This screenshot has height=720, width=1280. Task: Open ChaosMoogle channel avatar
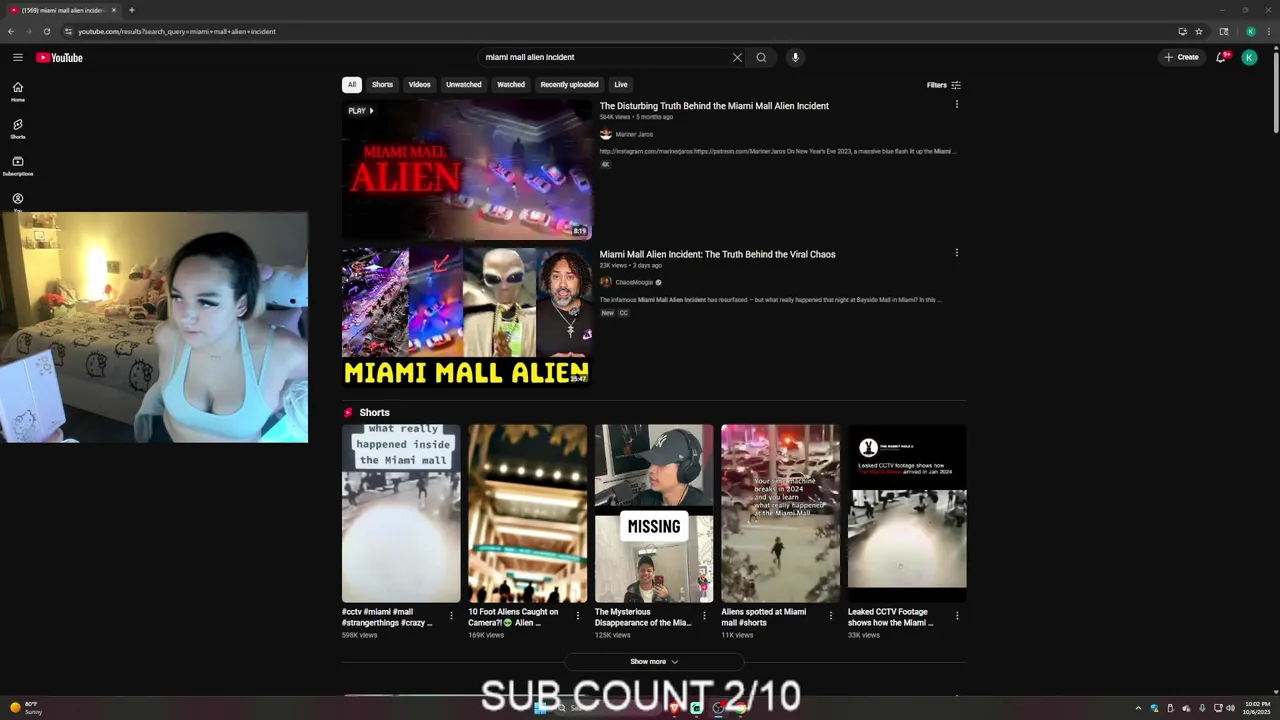[x=606, y=282]
